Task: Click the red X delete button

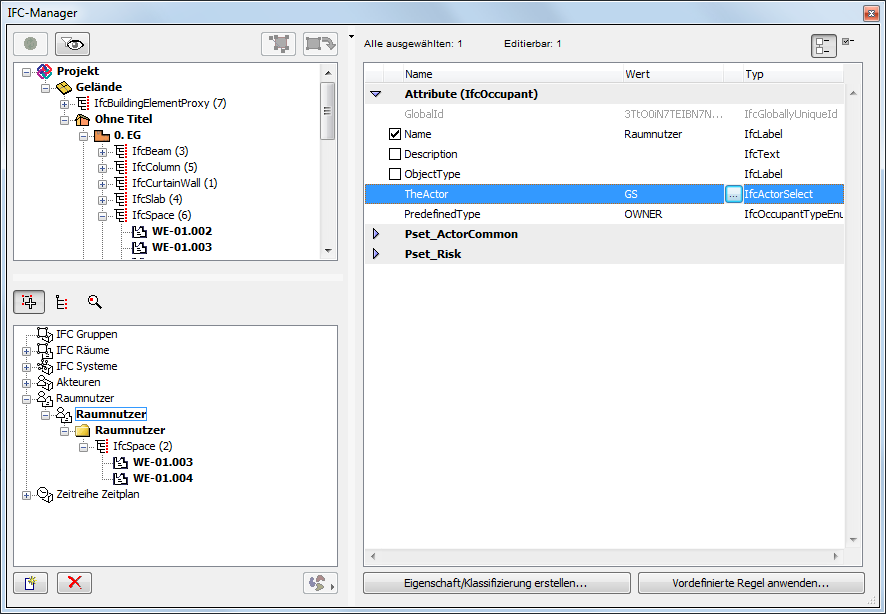Action: click(x=75, y=582)
